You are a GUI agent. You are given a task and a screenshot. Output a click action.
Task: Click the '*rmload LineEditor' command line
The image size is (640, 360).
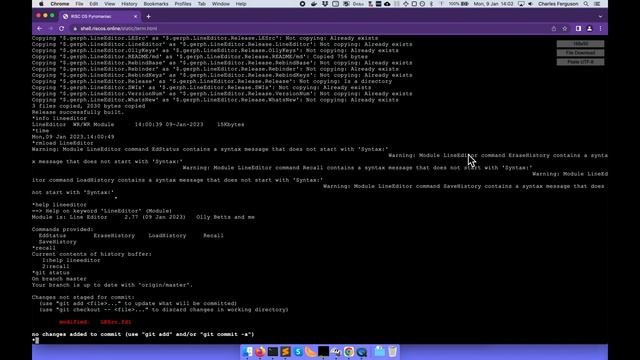coord(62,143)
